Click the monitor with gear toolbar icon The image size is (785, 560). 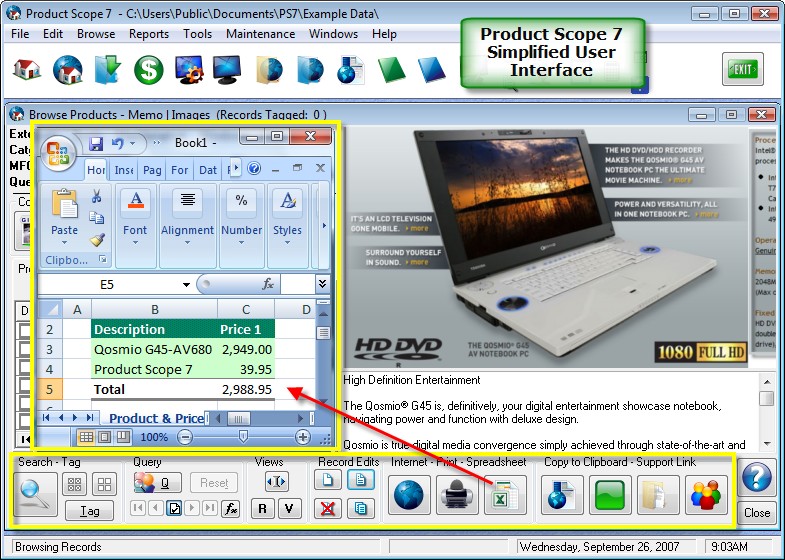click(189, 69)
